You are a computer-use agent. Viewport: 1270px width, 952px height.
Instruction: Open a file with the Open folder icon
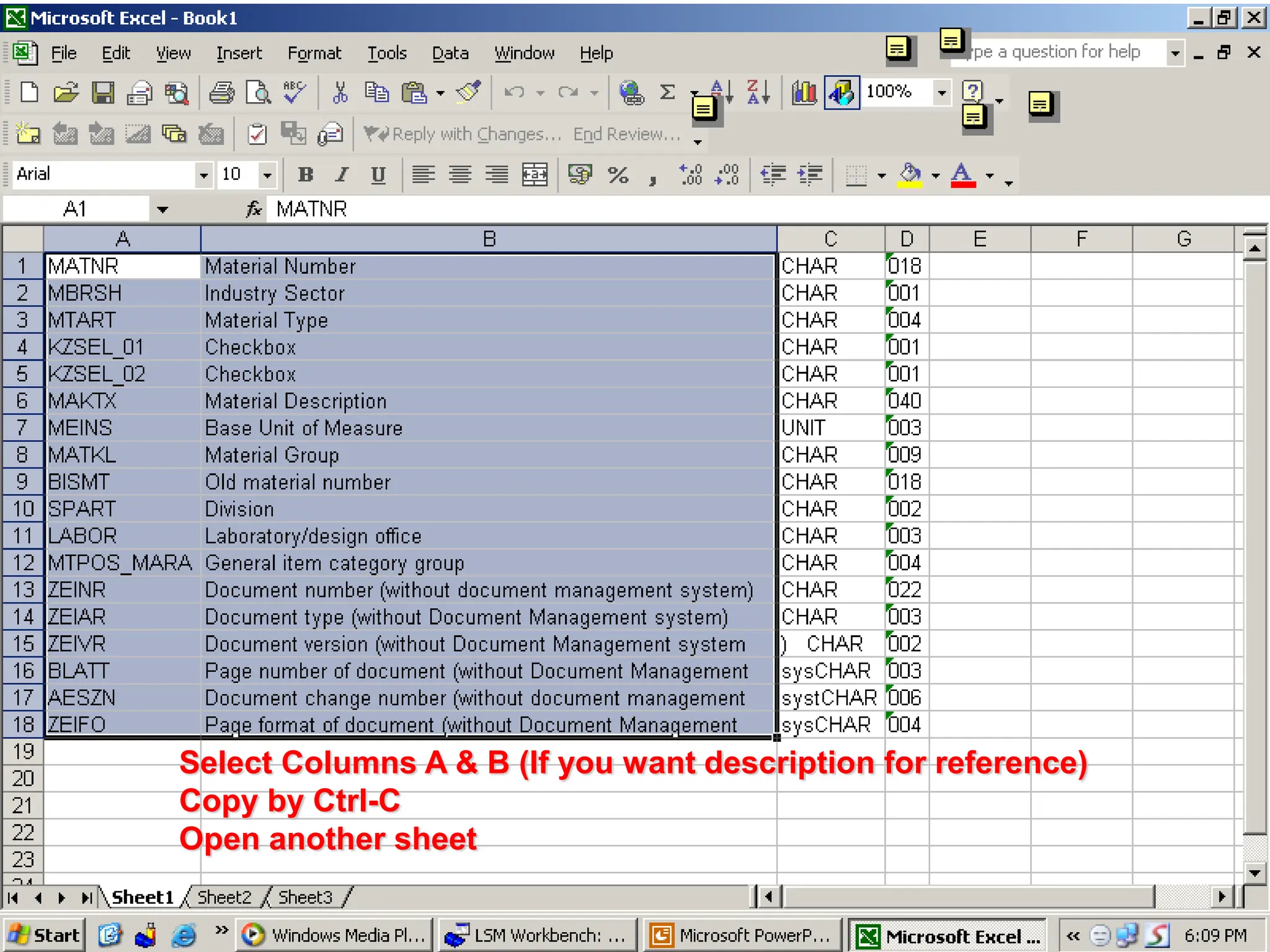tap(66, 93)
